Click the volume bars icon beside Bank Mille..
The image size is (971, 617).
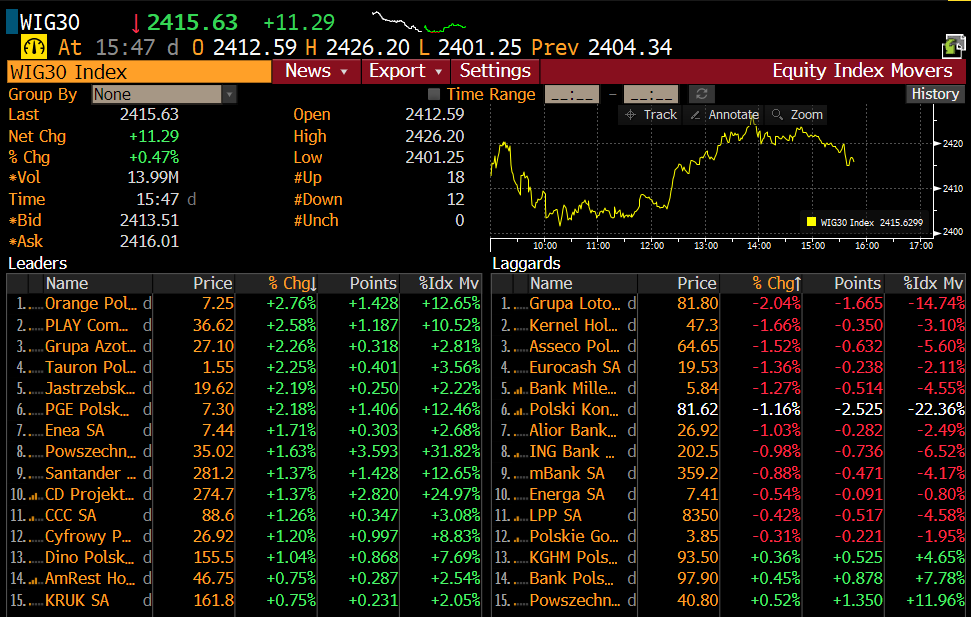[x=519, y=390]
